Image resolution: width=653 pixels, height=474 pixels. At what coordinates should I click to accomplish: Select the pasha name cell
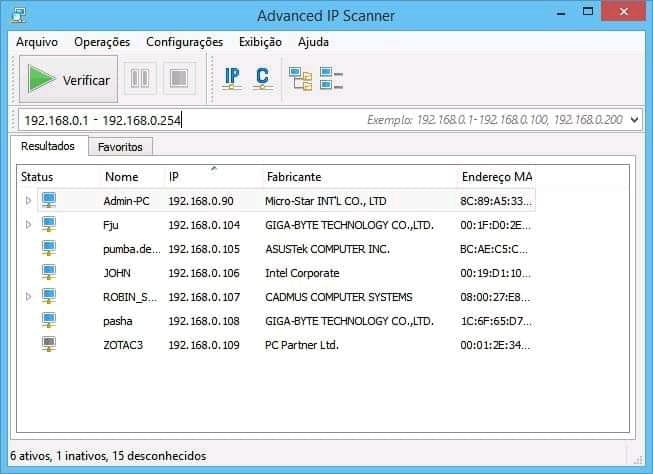(118, 321)
